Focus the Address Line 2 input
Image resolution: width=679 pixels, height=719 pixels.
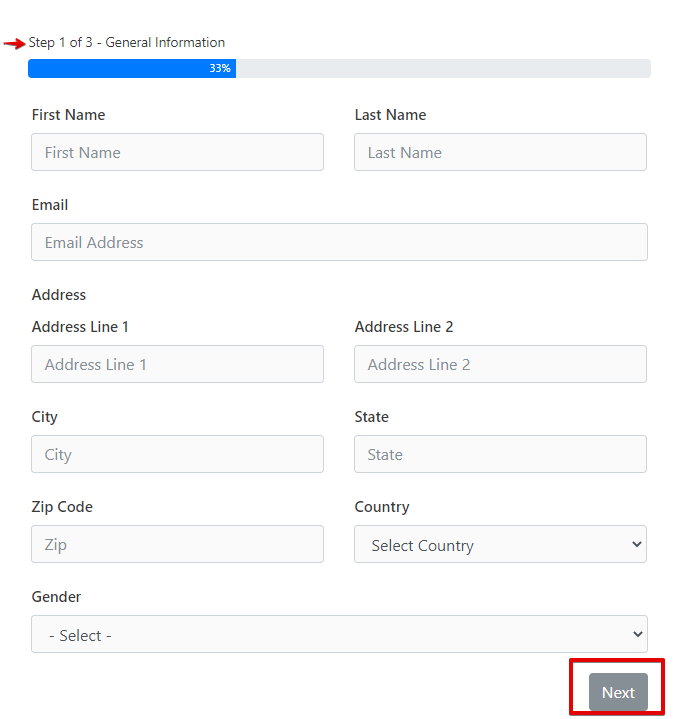pyautogui.click(x=500, y=364)
